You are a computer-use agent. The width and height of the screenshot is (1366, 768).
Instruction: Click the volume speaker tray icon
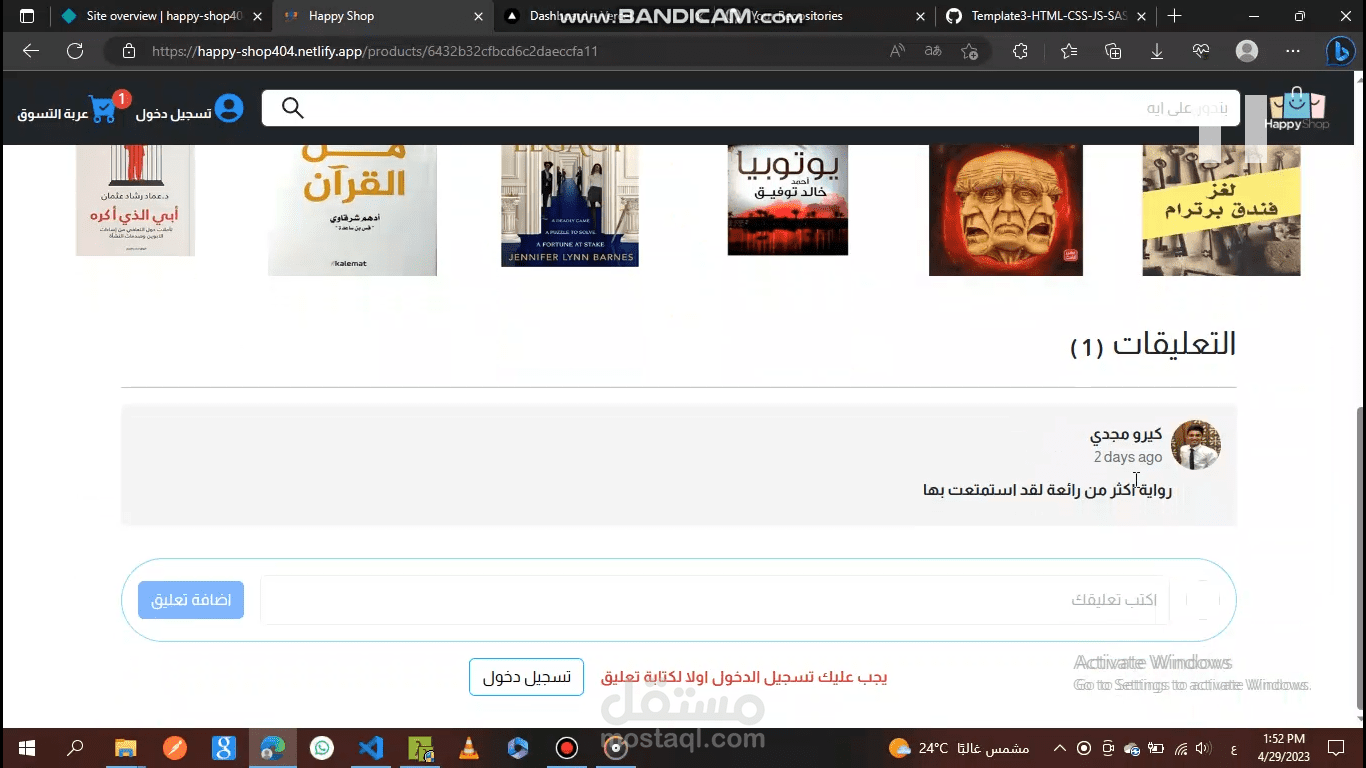click(1203, 748)
